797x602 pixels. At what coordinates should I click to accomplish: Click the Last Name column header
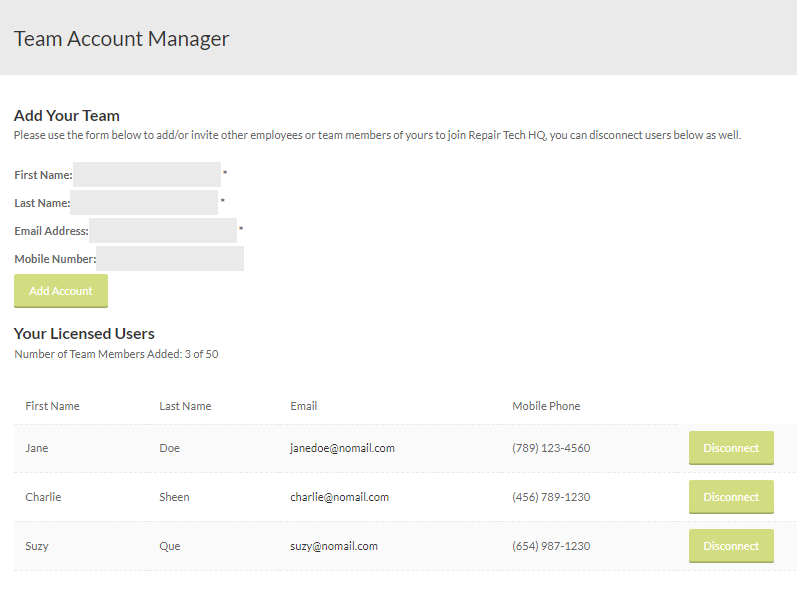tap(185, 406)
